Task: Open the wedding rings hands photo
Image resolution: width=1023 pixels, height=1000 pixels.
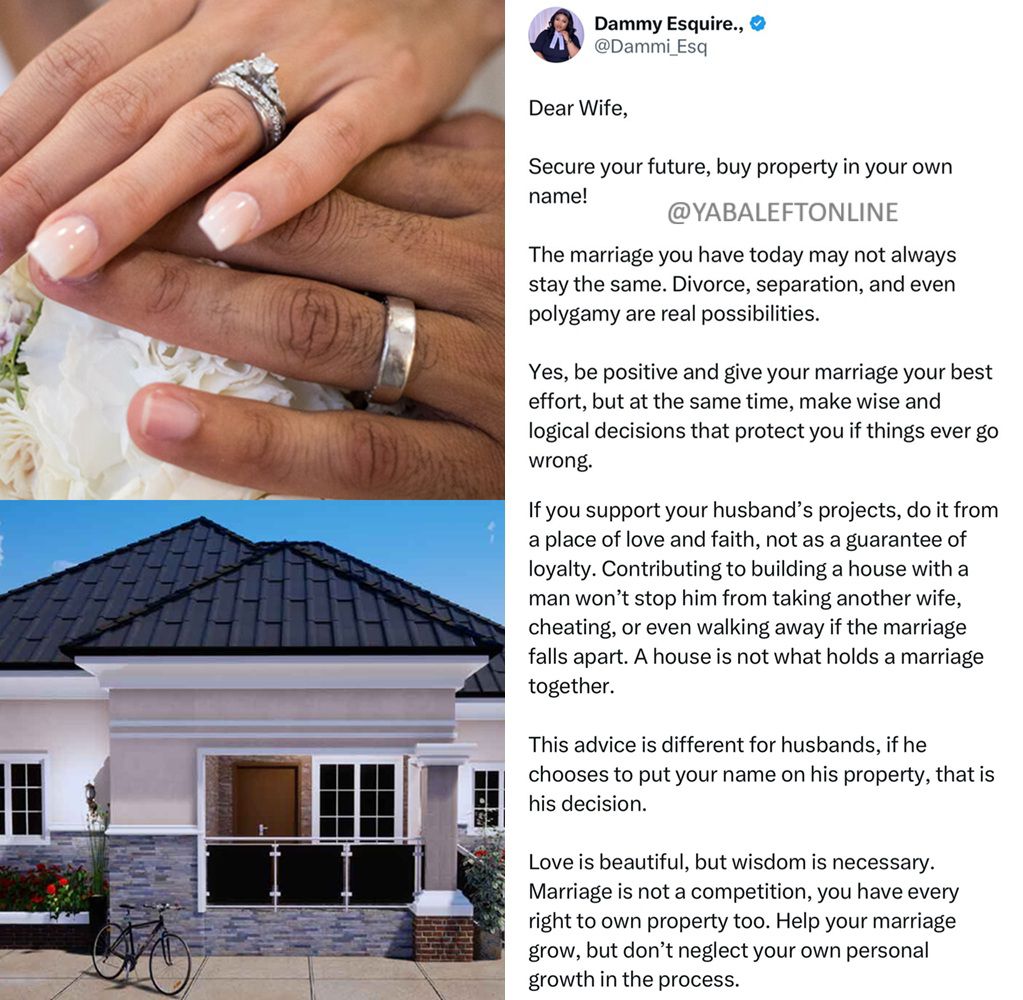Action: (252, 250)
